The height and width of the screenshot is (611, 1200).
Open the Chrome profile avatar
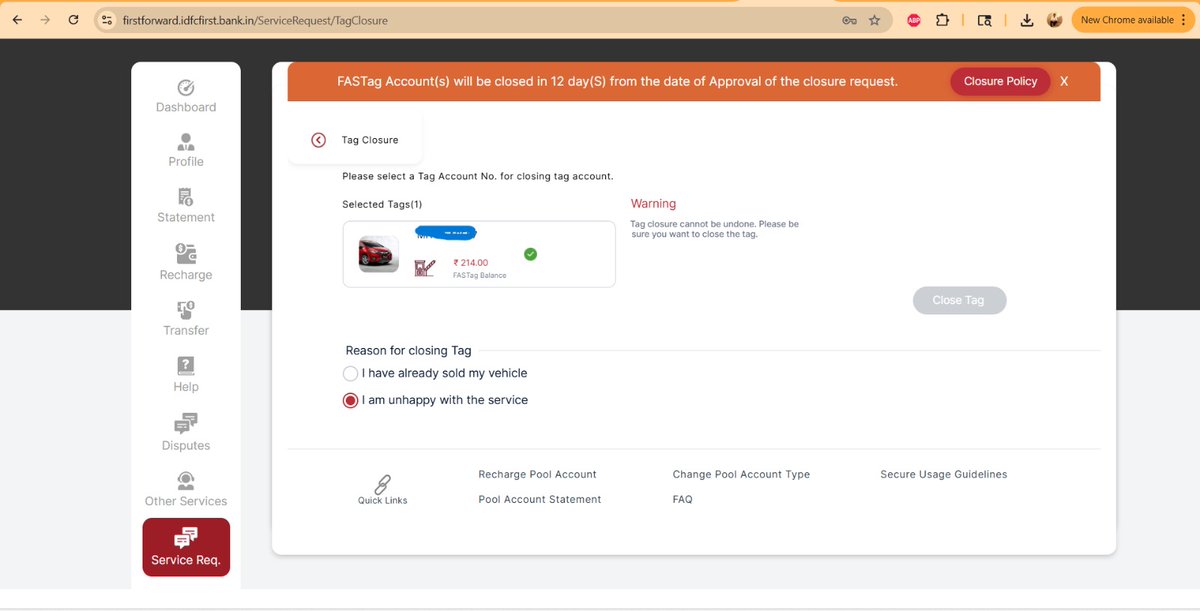point(1055,20)
